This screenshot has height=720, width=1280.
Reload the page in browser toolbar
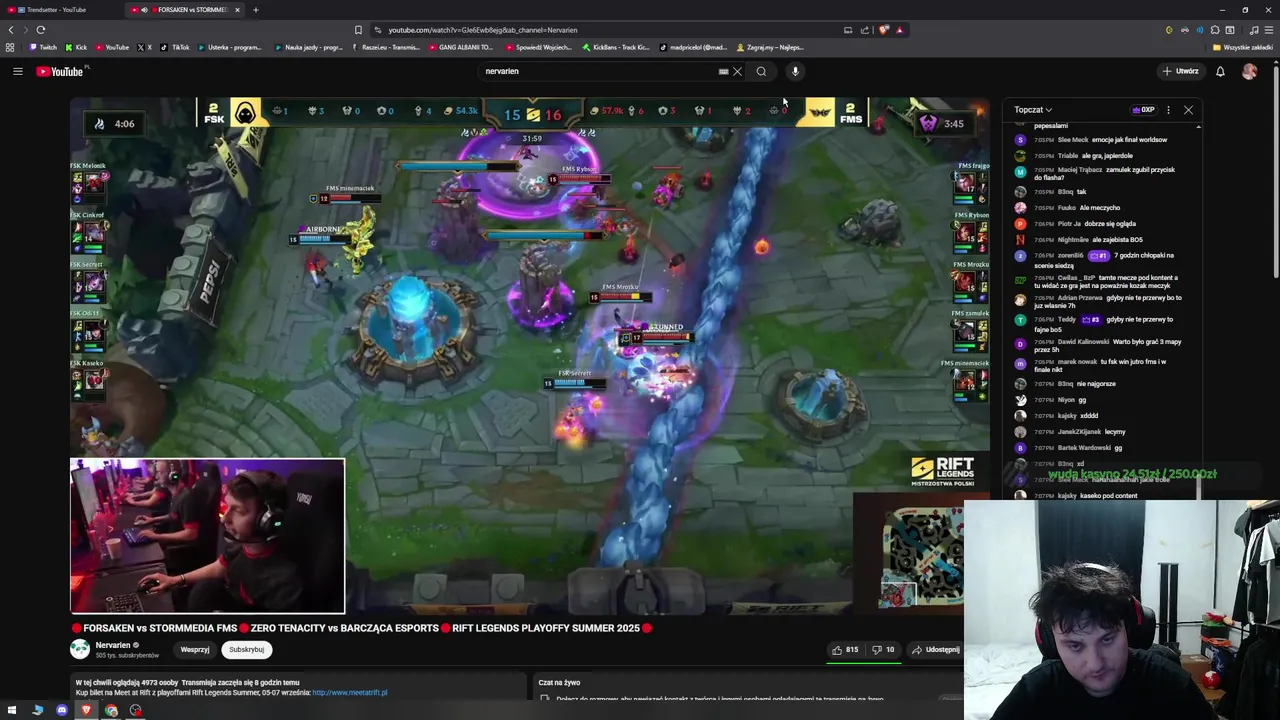pos(40,30)
